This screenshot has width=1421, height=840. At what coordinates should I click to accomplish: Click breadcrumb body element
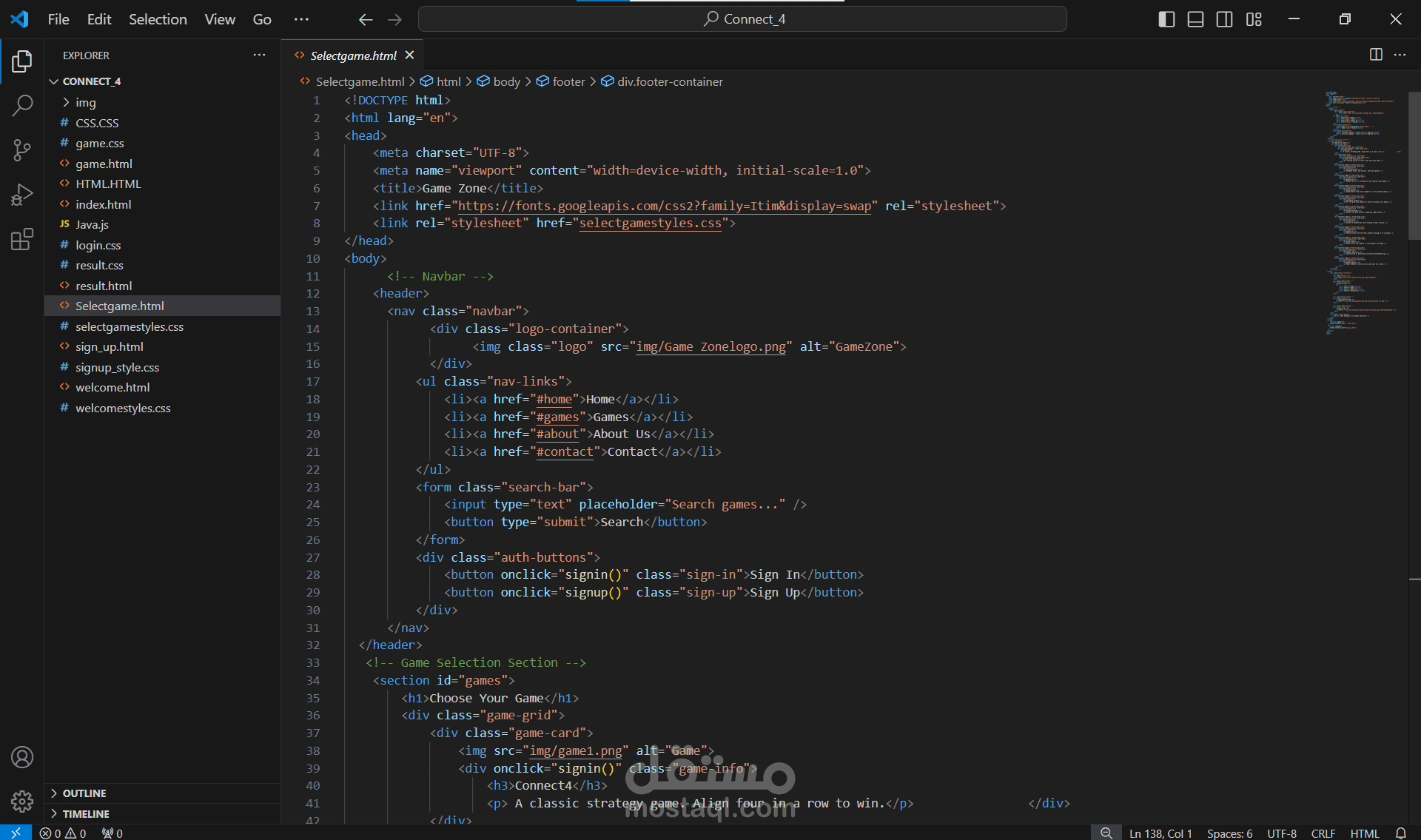click(x=499, y=81)
